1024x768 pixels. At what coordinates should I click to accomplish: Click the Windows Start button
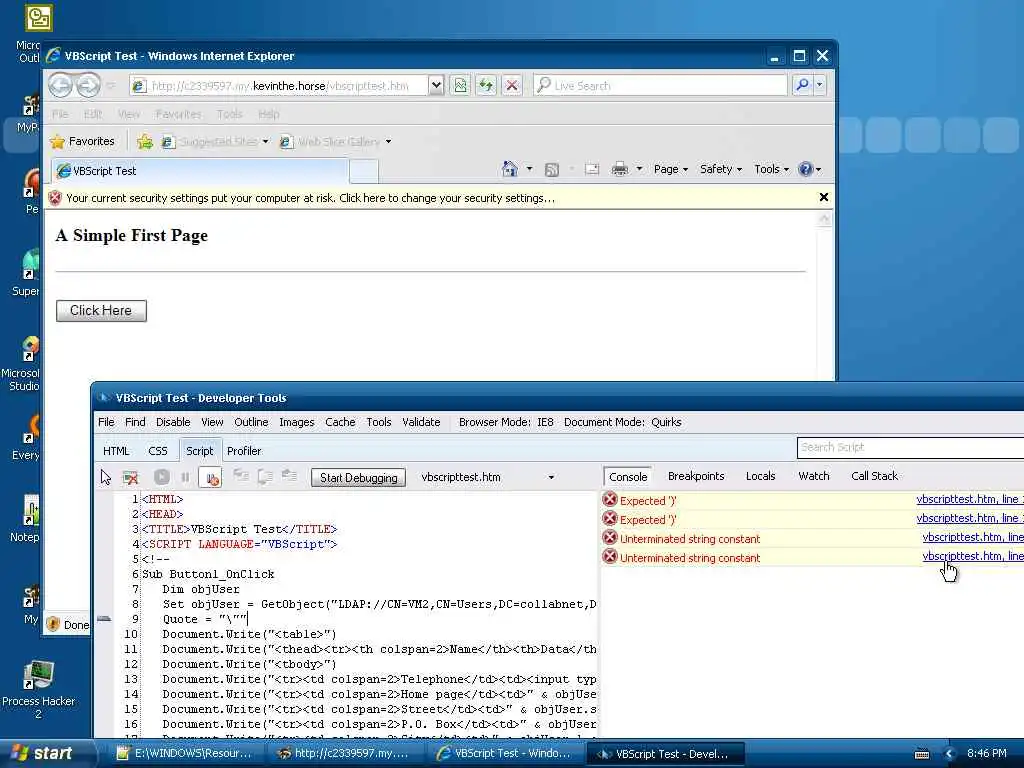[x=43, y=753]
